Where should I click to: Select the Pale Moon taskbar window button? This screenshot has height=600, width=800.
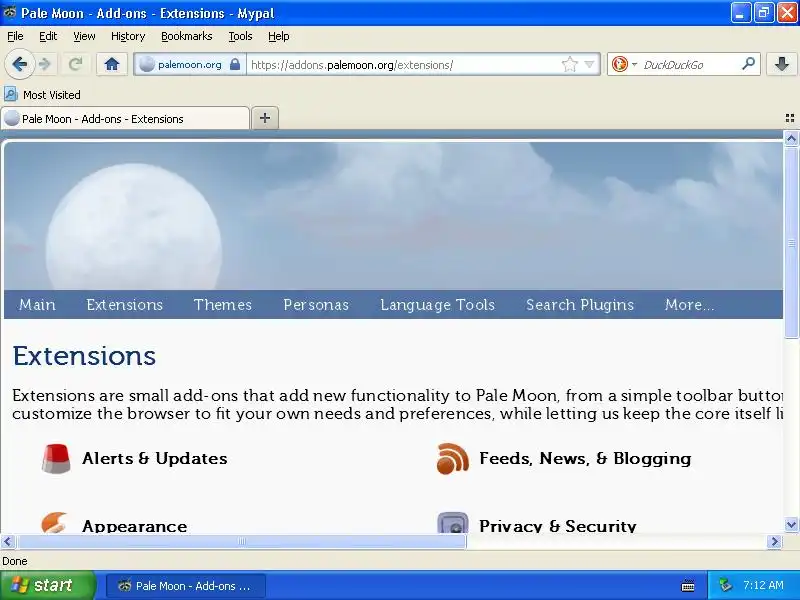pyautogui.click(x=186, y=586)
